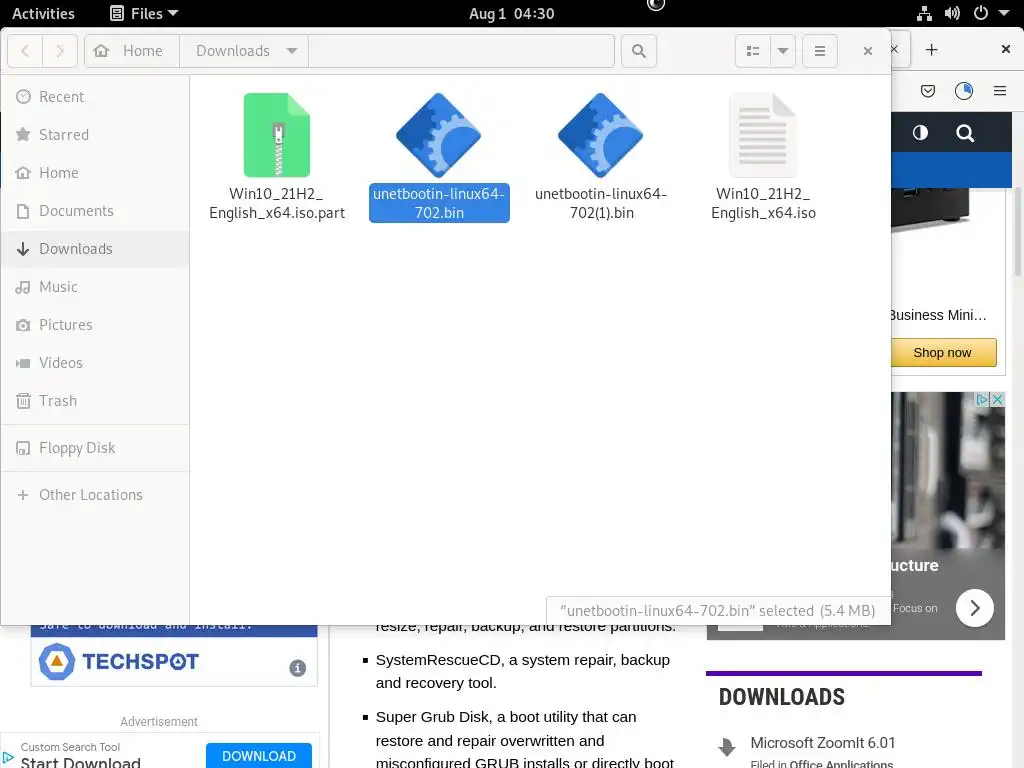Screen dimensions: 1024x768
Task: Click the Win10_21H2_English_x64.iso filename label
Action: pos(763,203)
